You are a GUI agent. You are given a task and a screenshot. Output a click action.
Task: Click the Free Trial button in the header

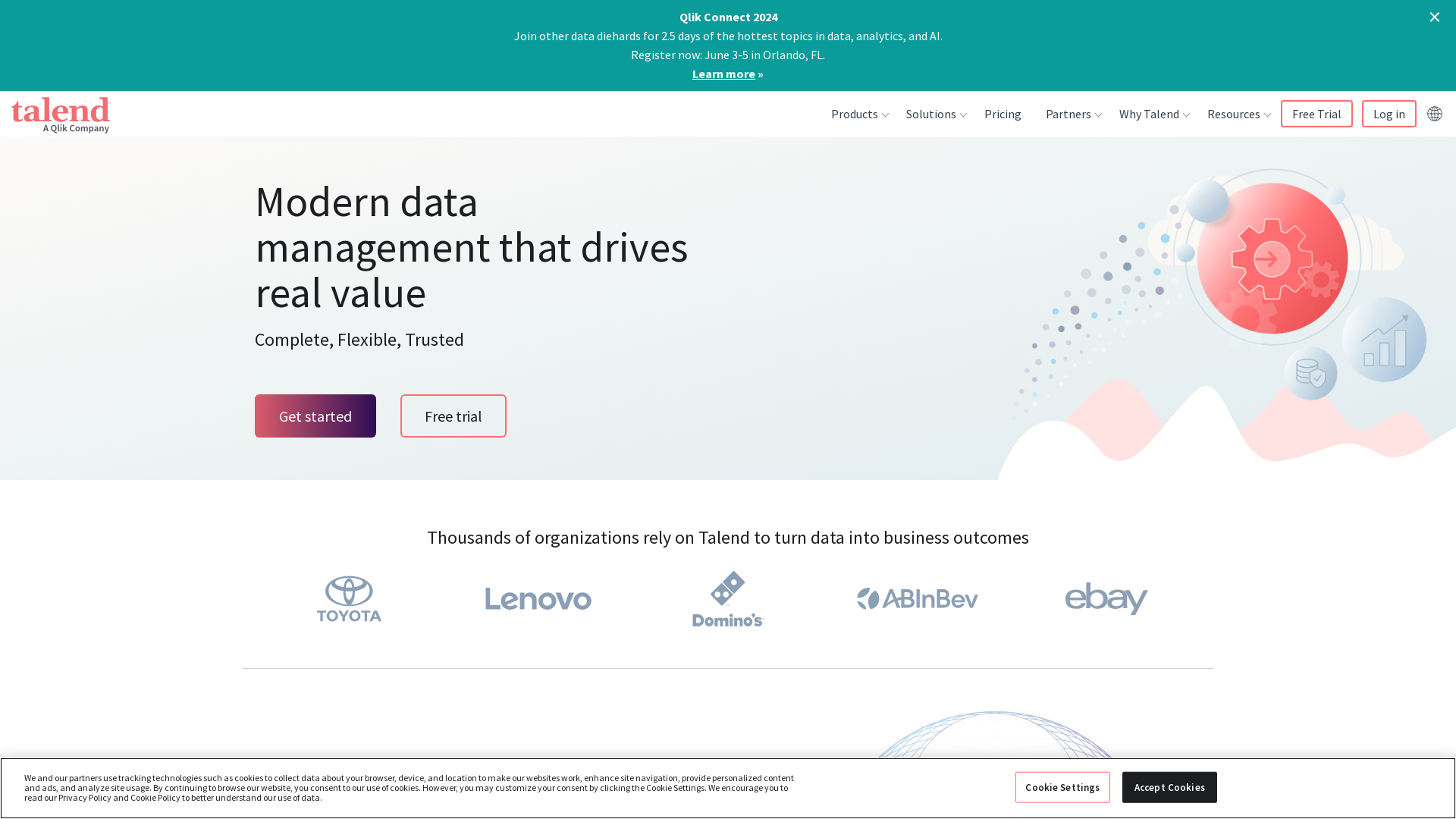click(x=1316, y=114)
